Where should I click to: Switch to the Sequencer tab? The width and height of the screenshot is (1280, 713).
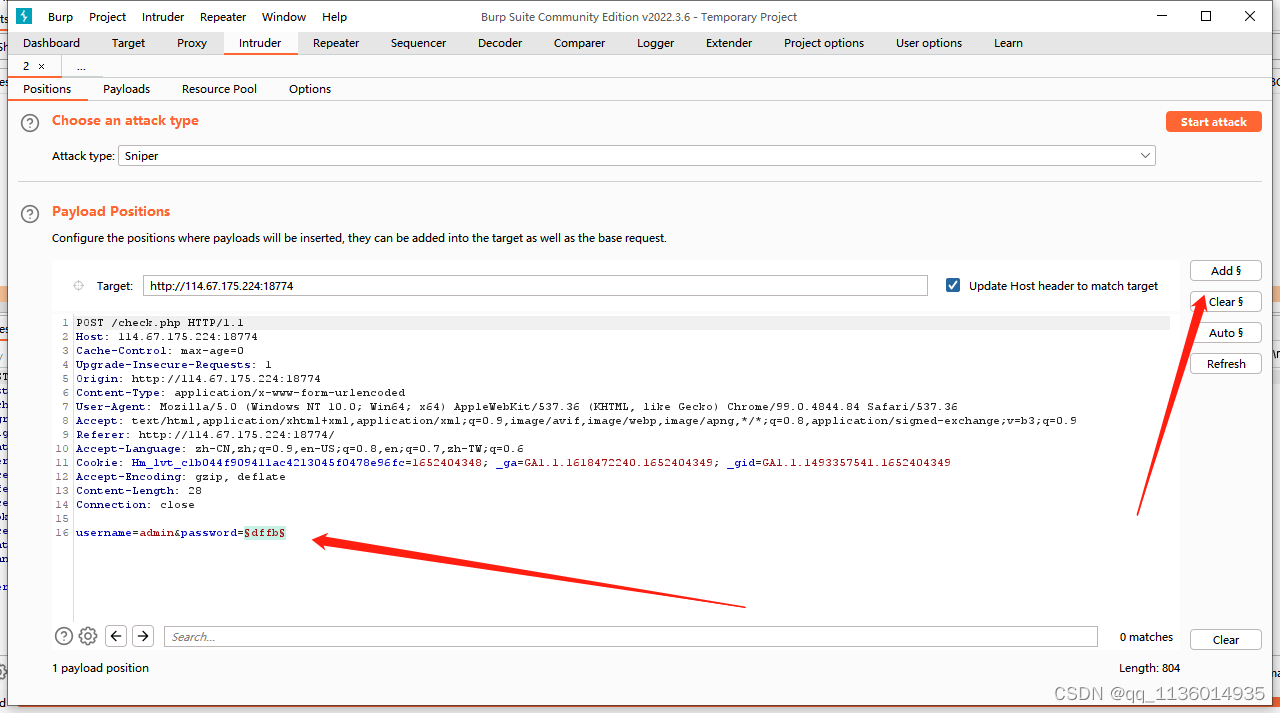pos(419,43)
